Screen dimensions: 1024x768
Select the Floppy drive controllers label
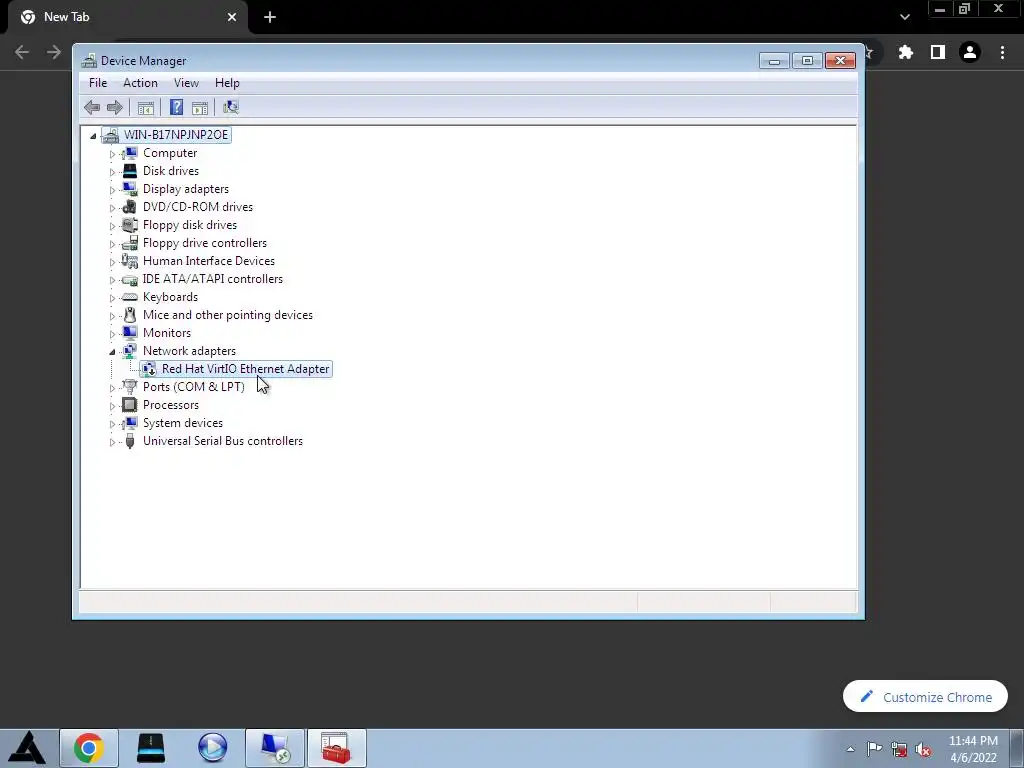click(205, 243)
